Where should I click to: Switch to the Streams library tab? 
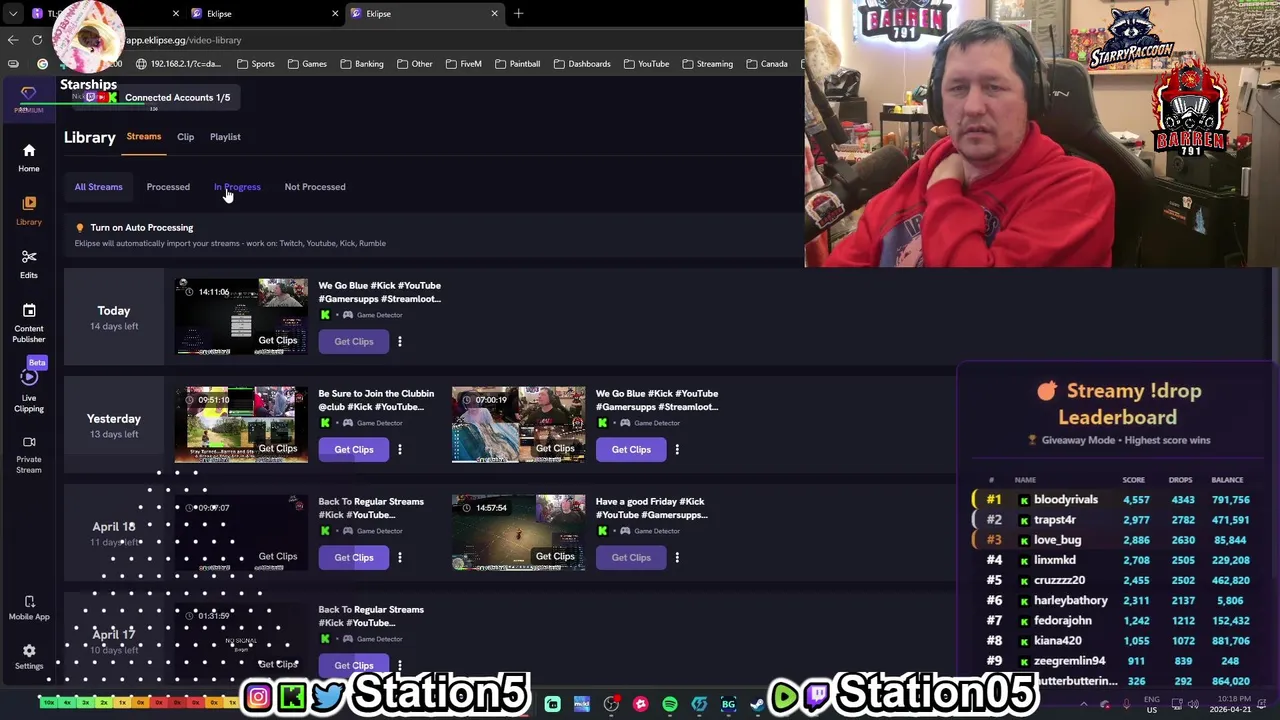(x=144, y=137)
